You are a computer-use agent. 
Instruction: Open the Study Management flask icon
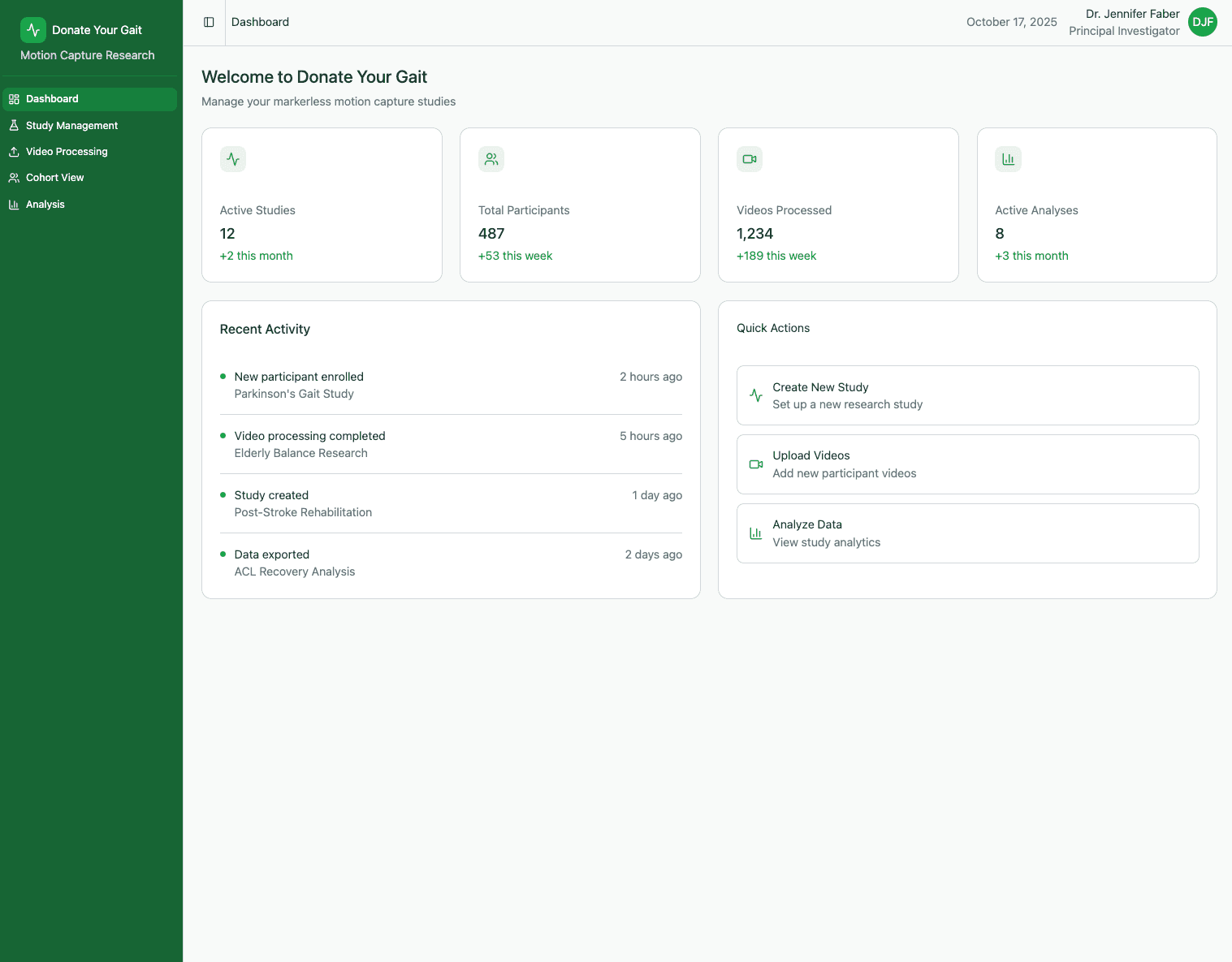(x=13, y=125)
